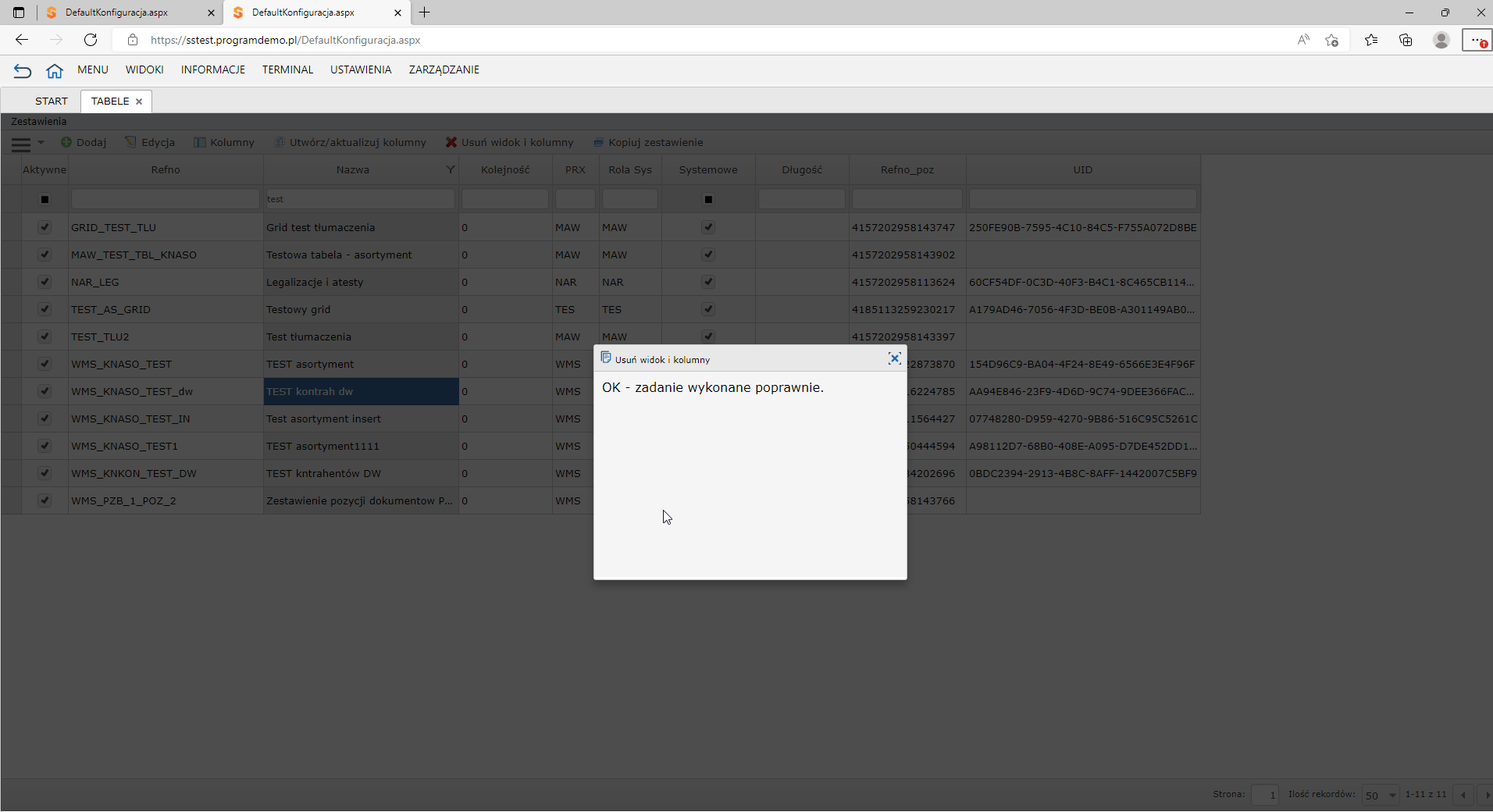Viewport: 1493px width, 812px height.
Task: Toggle Systemowe checkbox for TEST_AS_GRID row
Action: pyautogui.click(x=708, y=309)
